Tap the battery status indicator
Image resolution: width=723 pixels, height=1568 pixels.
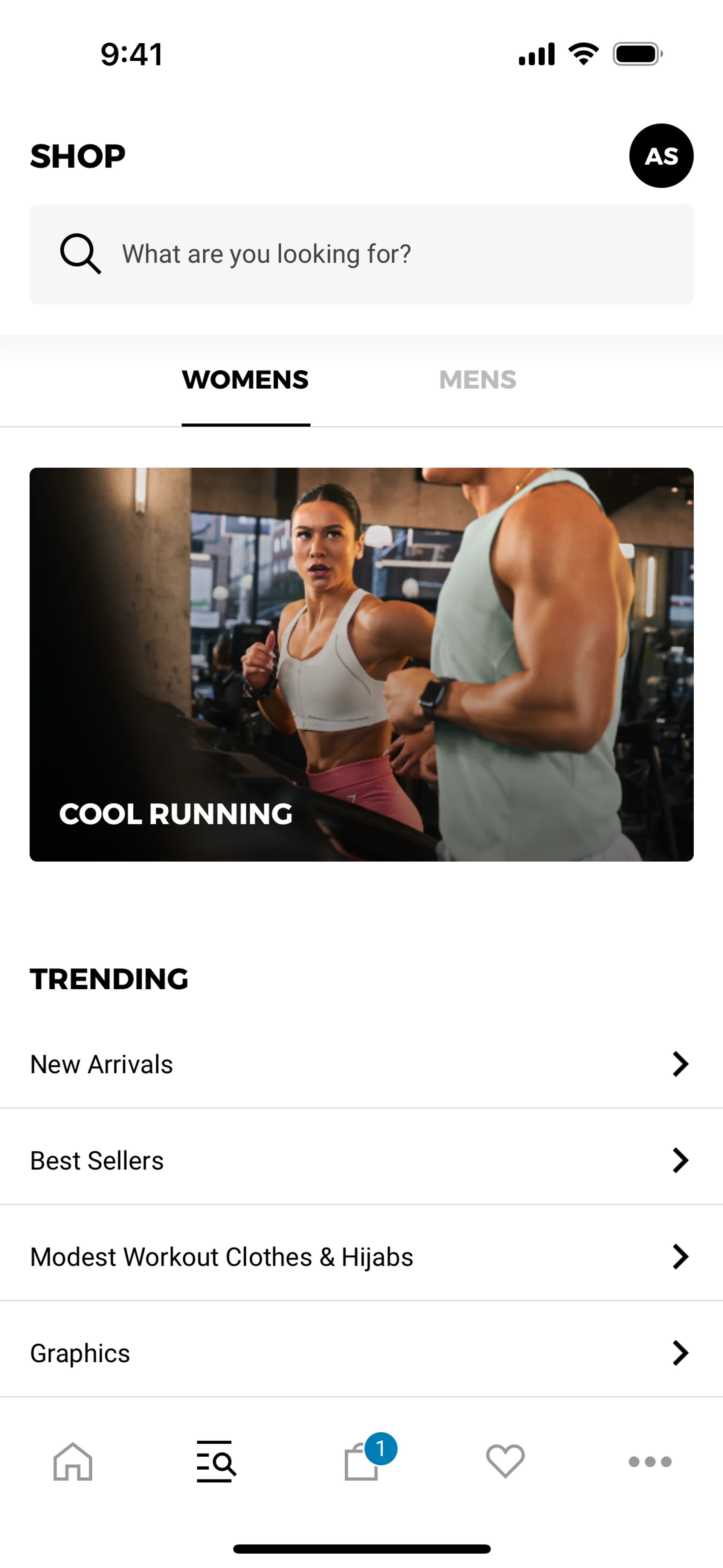638,54
